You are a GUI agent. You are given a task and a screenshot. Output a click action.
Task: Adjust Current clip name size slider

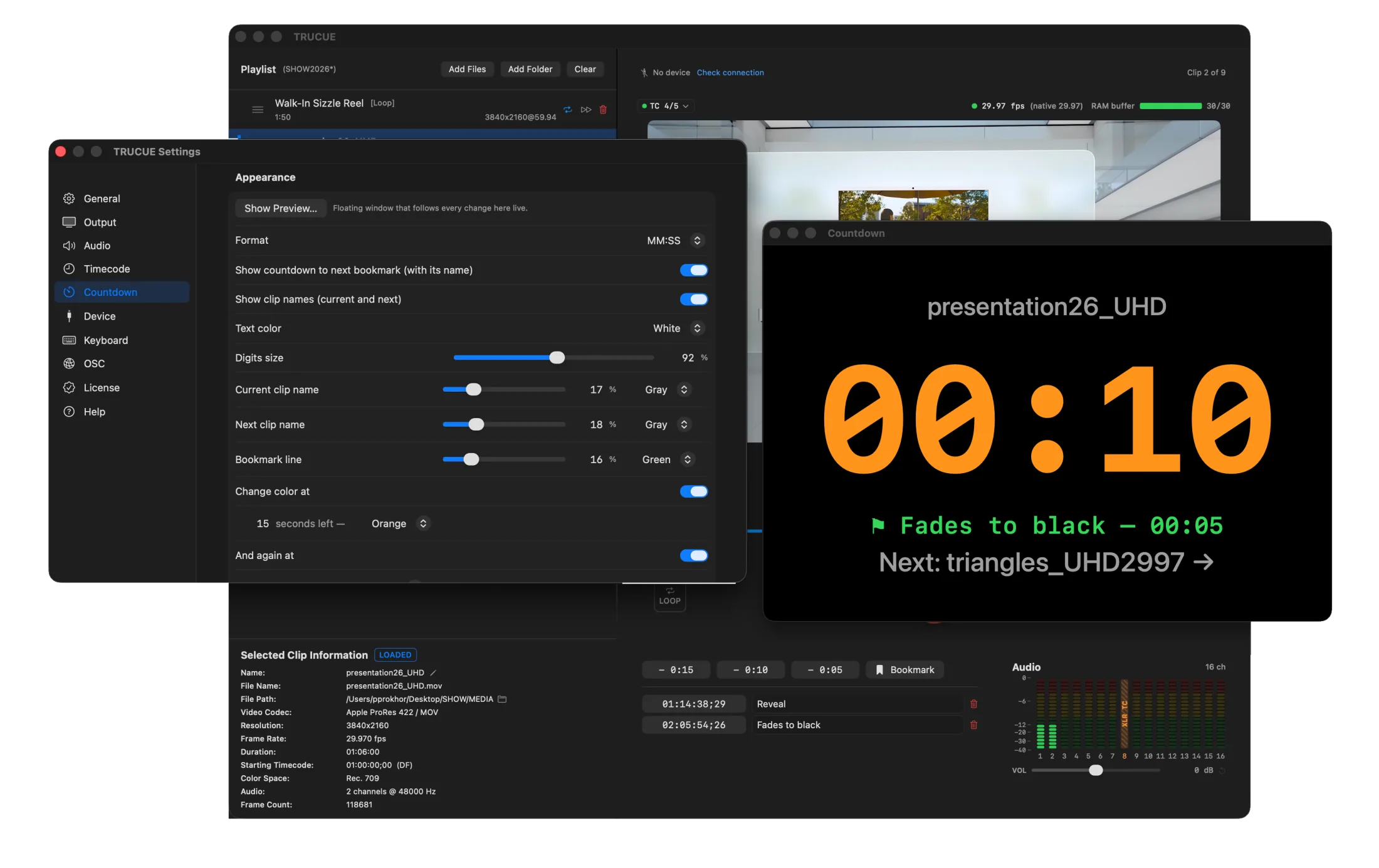point(474,390)
